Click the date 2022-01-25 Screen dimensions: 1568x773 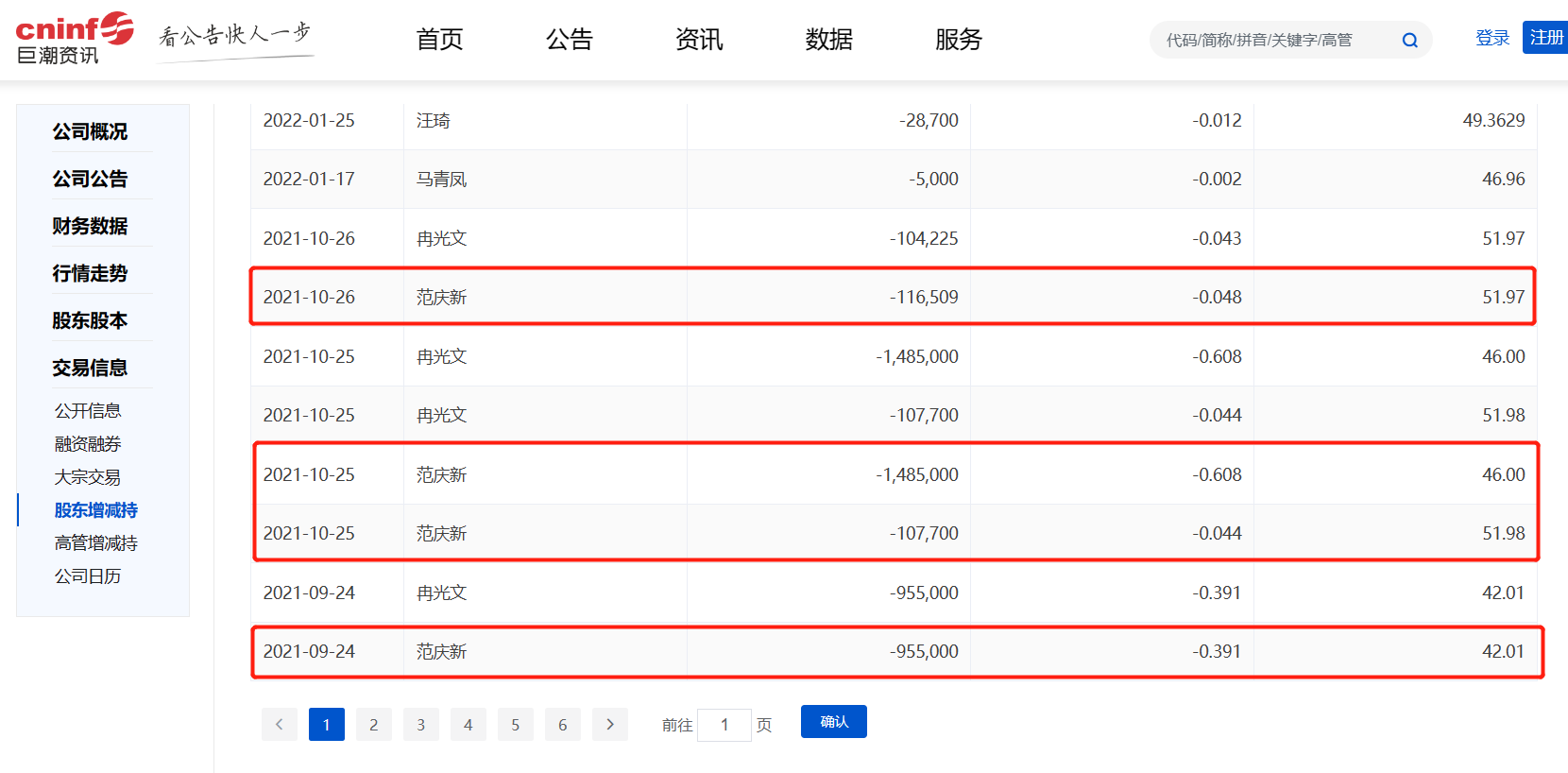(309, 120)
